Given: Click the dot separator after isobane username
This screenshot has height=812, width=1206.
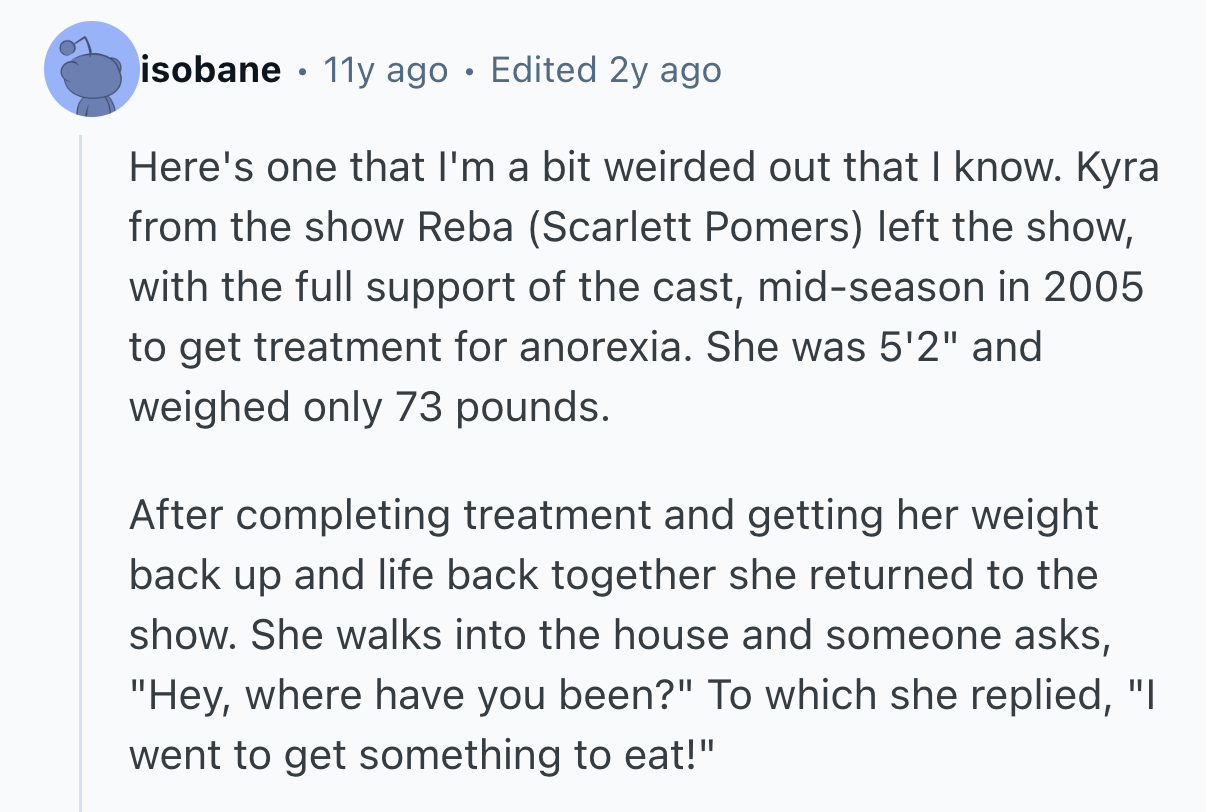Looking at the screenshot, I should point(302,71).
